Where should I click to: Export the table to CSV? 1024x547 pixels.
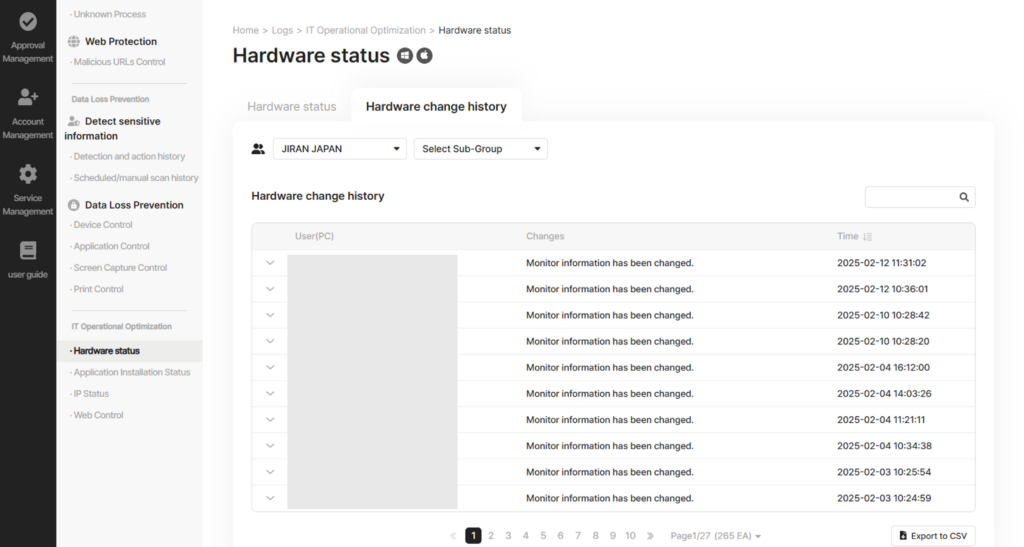[933, 536]
